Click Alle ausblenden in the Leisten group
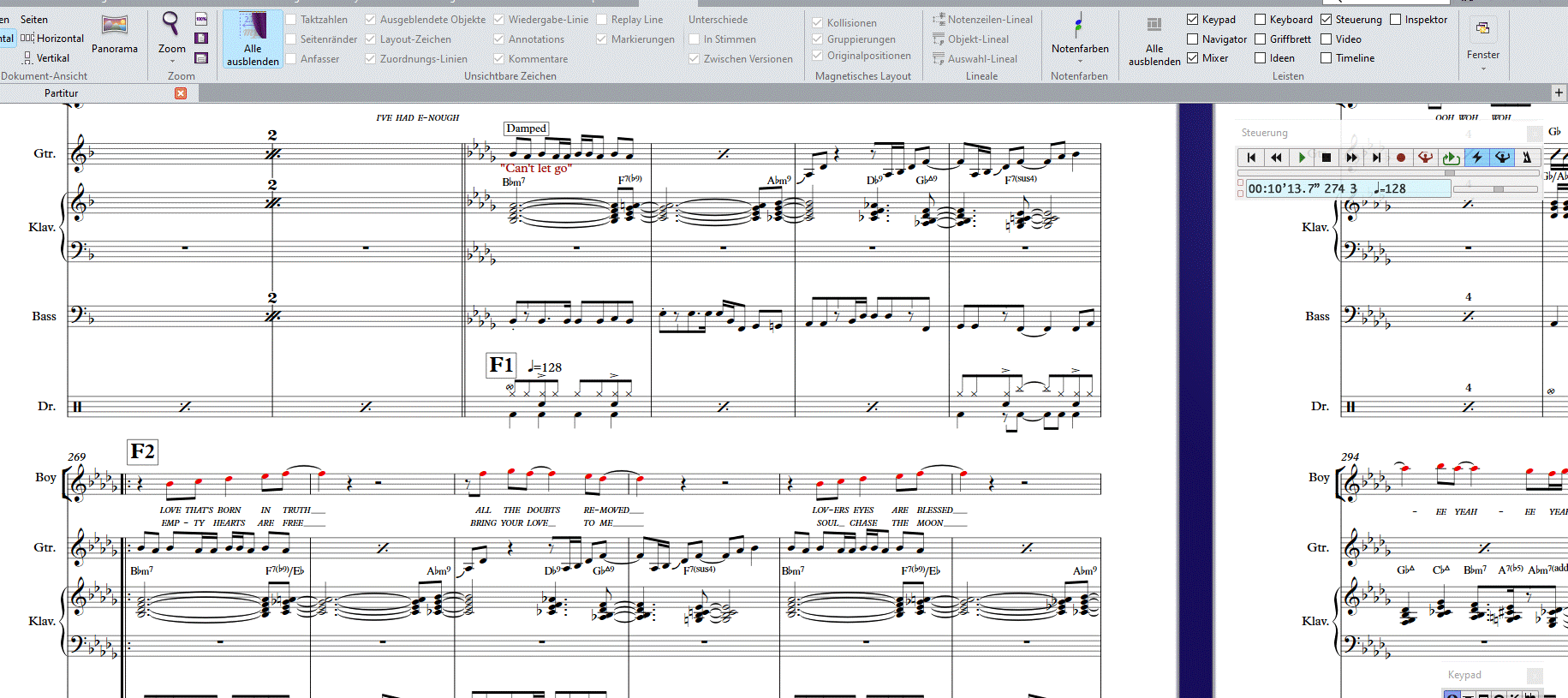The image size is (1568, 698). pyautogui.click(x=1154, y=41)
